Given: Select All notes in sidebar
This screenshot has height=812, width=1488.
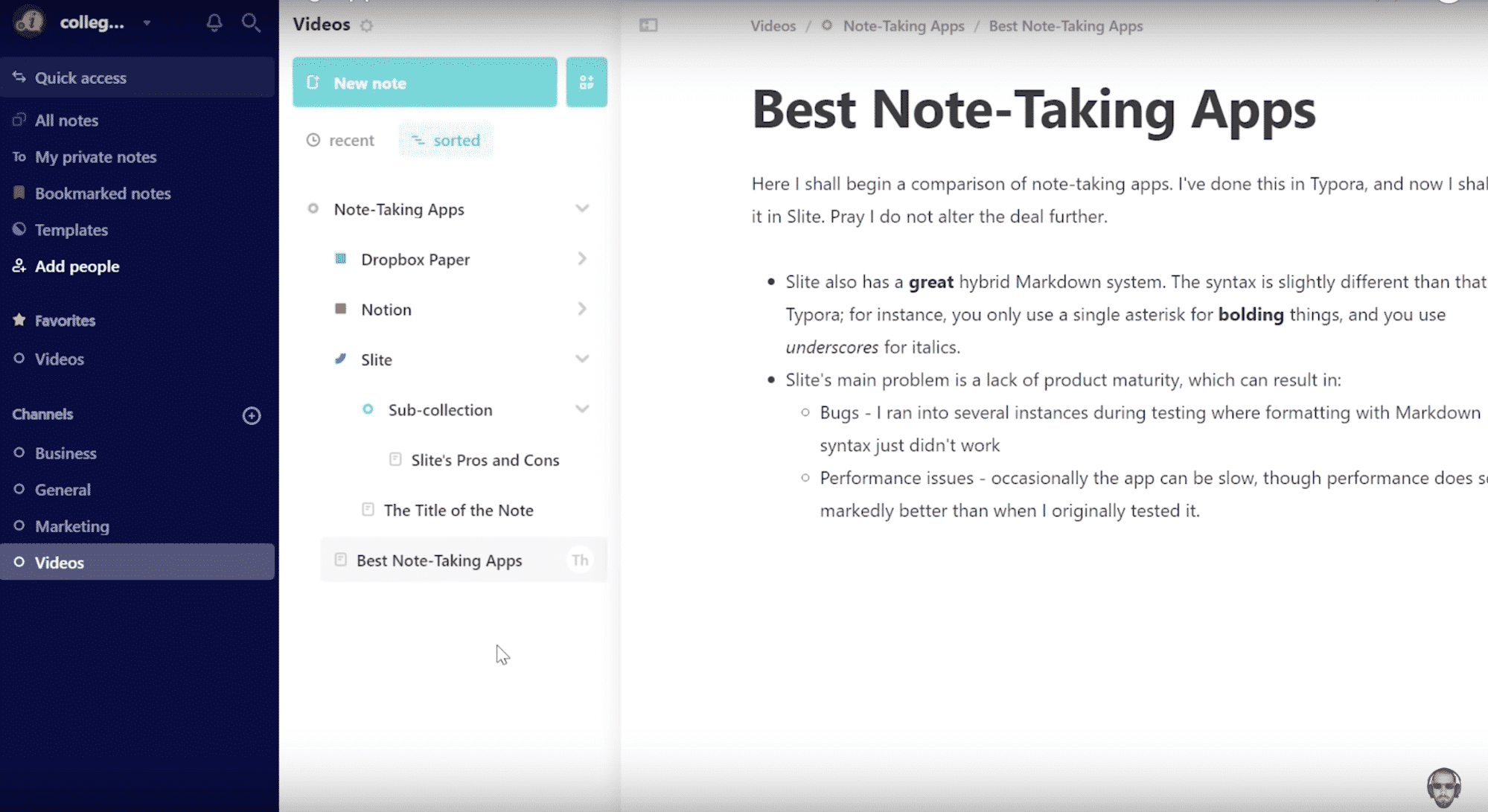Looking at the screenshot, I should (67, 120).
